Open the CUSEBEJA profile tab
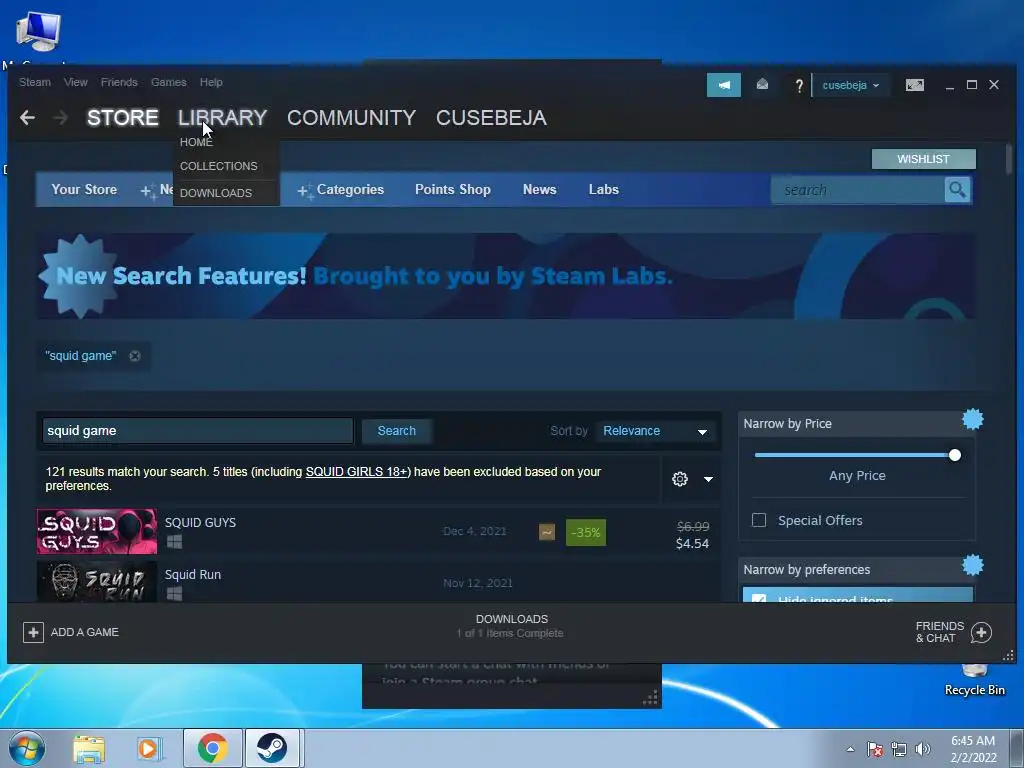Screen dimensions: 1024x768 pyautogui.click(x=491, y=118)
